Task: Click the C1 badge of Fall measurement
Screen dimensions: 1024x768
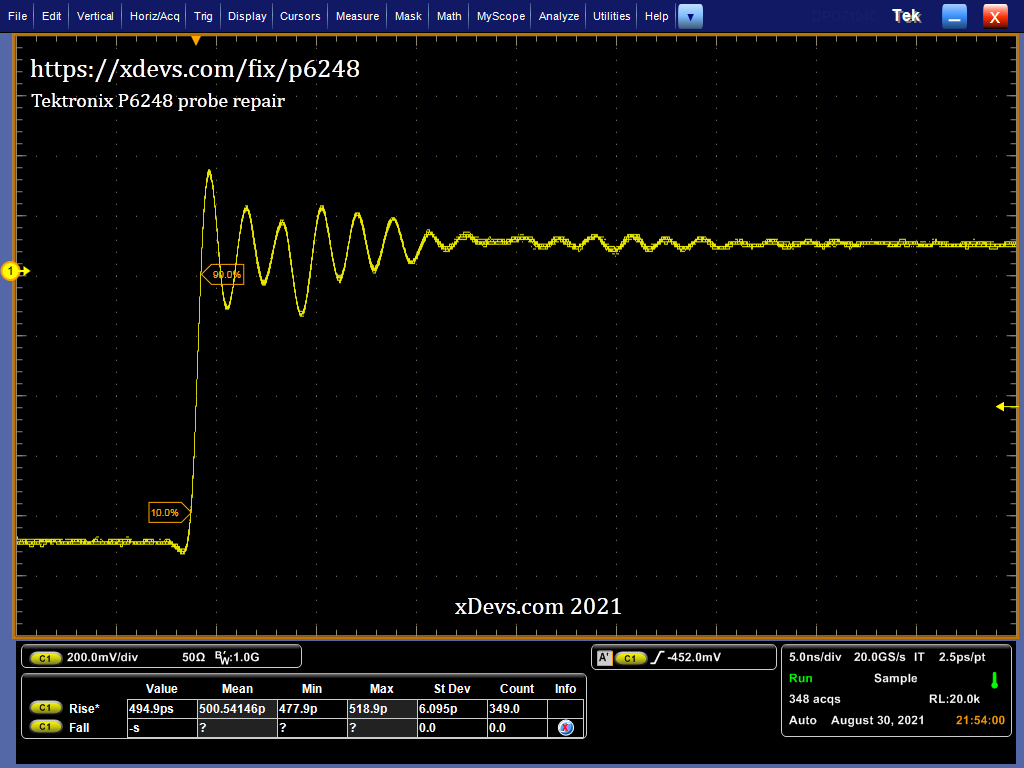Action: tap(46, 727)
